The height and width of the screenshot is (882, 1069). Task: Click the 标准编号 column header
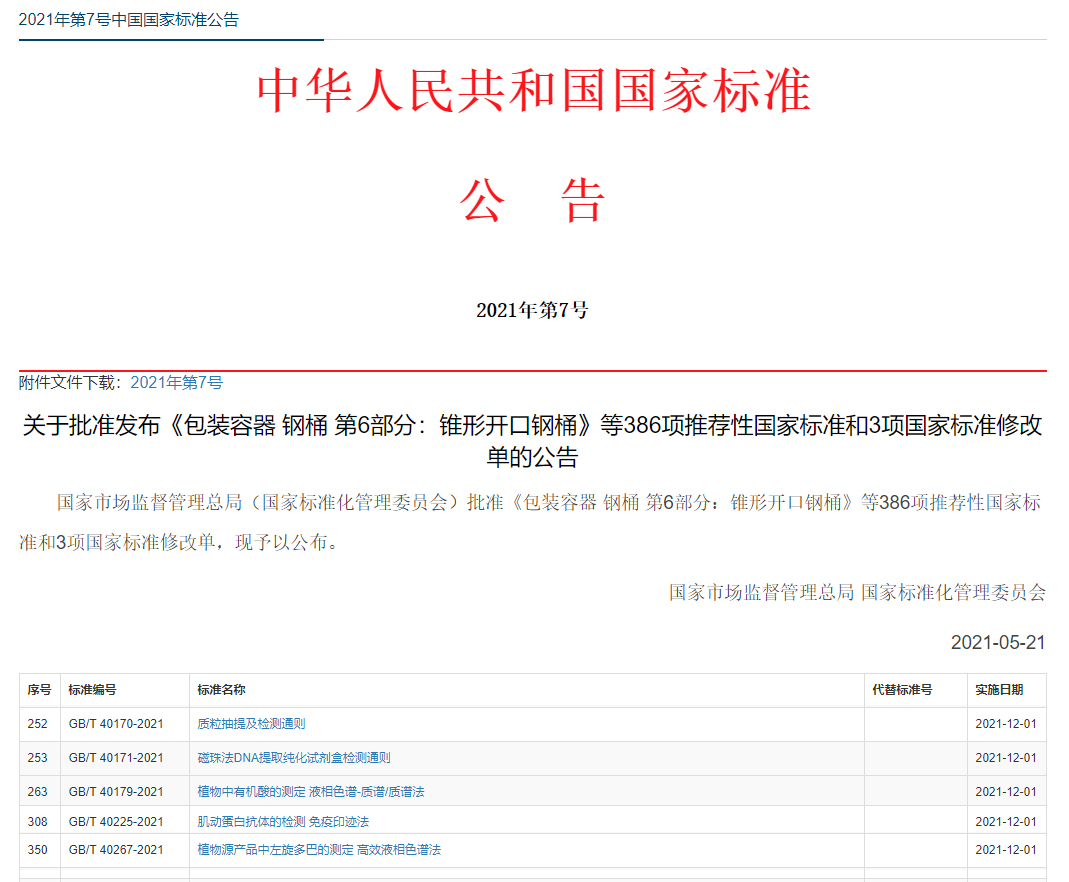click(92, 690)
